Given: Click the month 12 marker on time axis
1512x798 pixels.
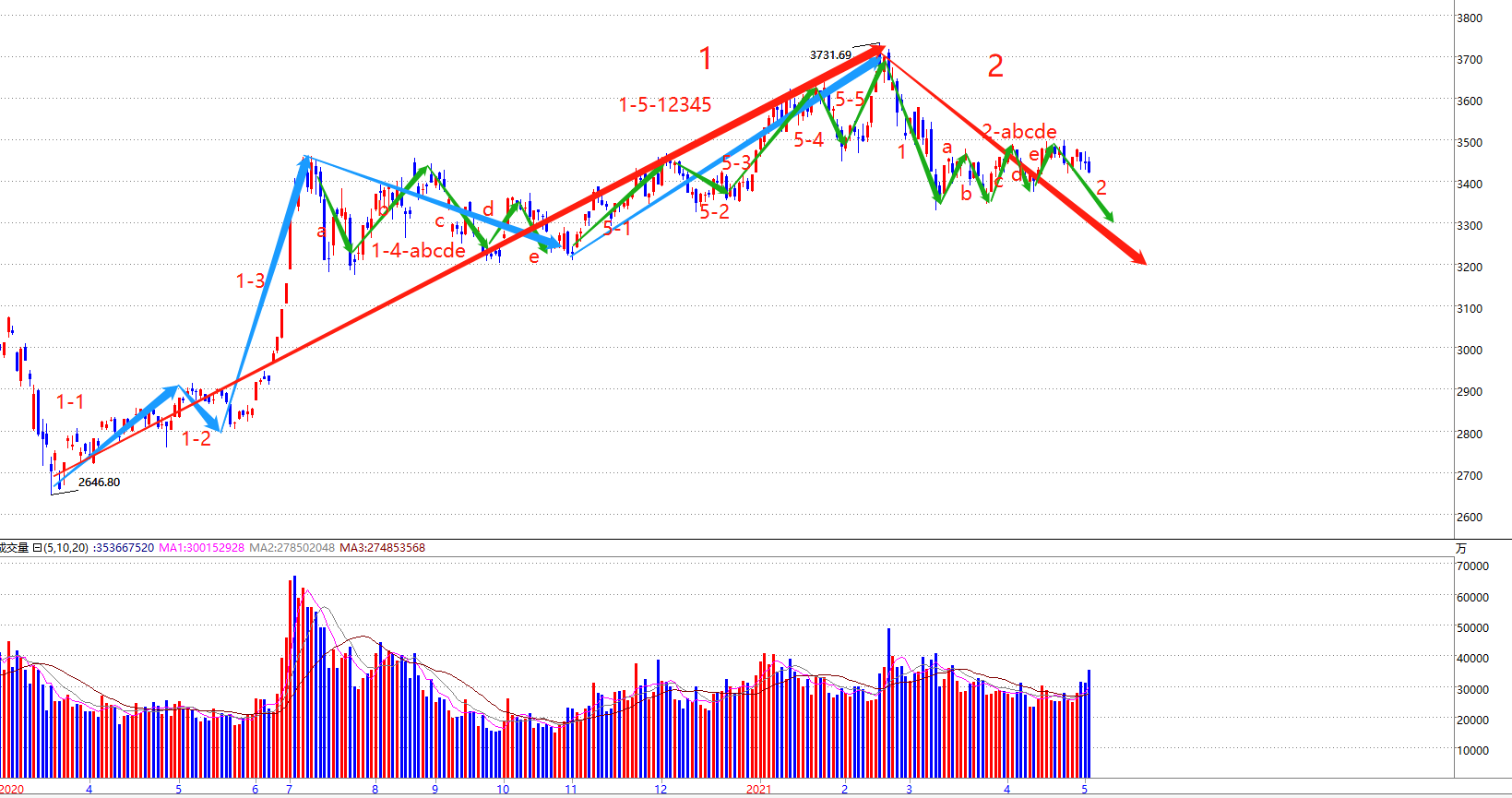Looking at the screenshot, I should pos(661,790).
